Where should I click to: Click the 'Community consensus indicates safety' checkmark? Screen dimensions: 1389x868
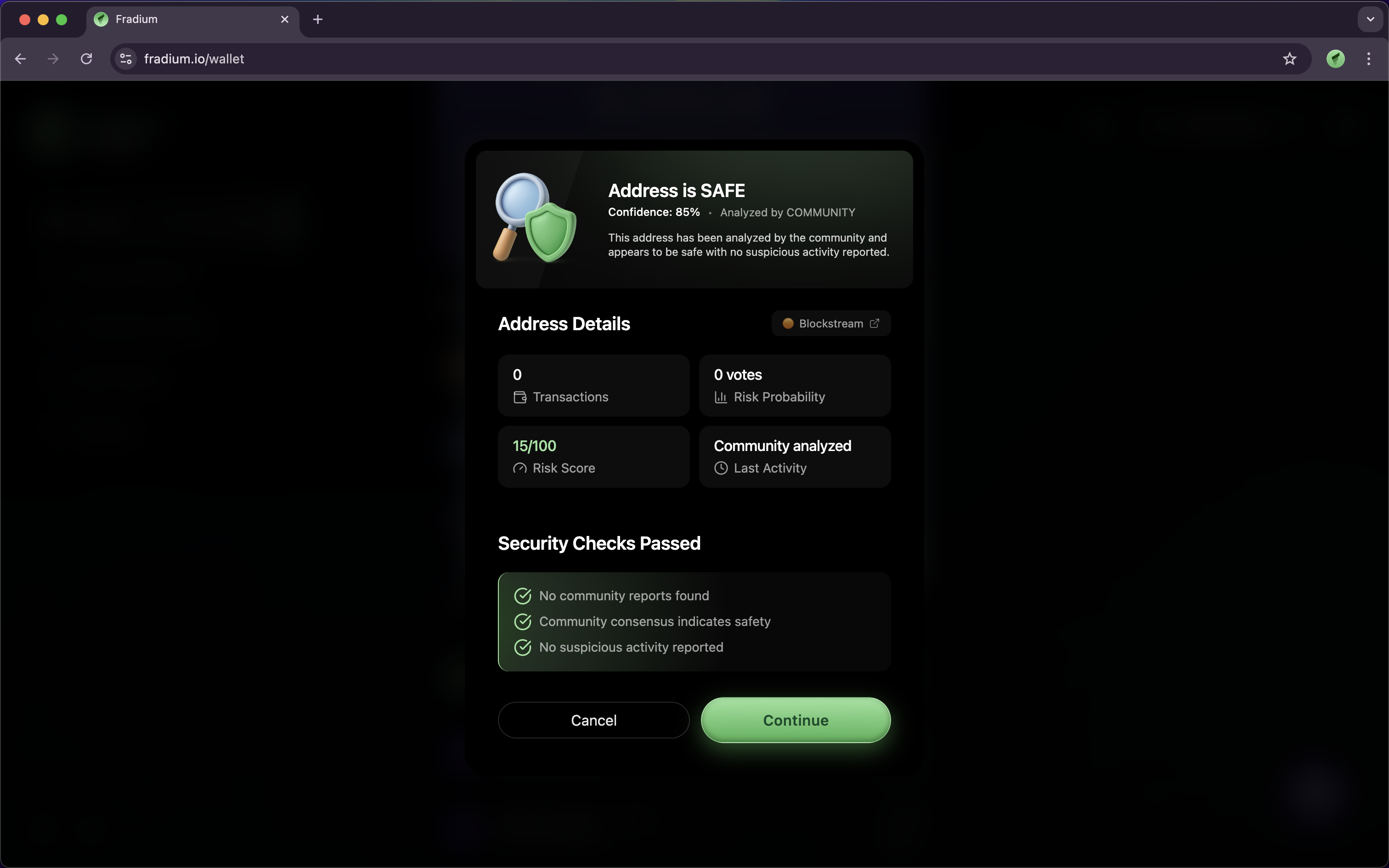(x=522, y=622)
